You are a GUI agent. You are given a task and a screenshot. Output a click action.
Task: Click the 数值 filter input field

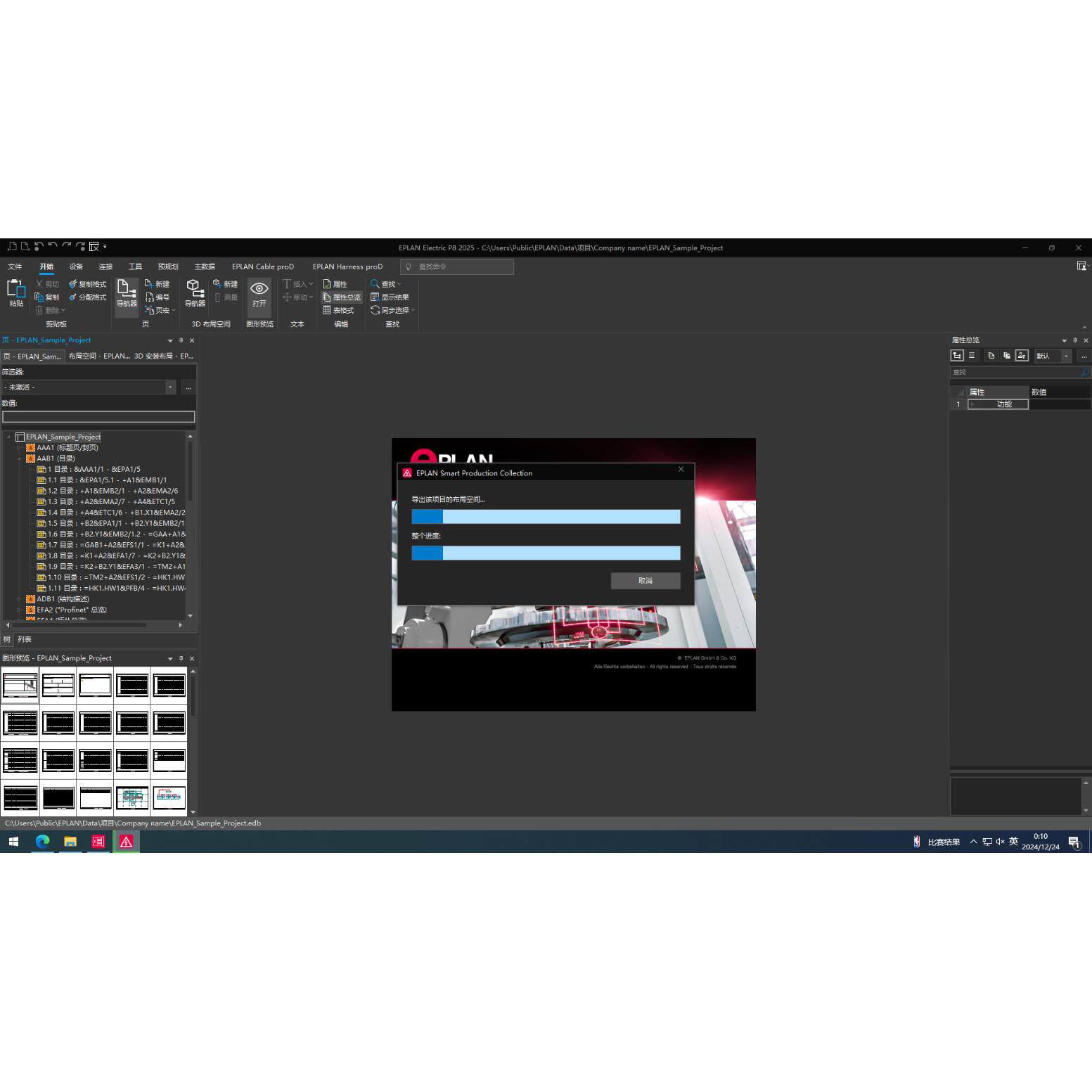[x=98, y=417]
